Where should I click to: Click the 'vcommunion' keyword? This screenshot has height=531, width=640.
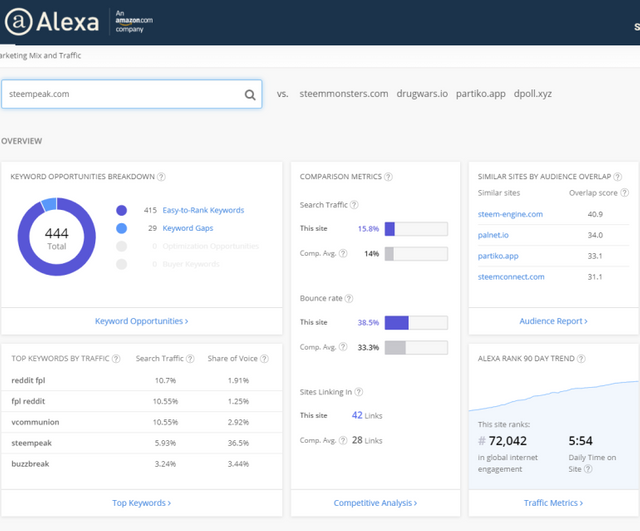[35, 422]
